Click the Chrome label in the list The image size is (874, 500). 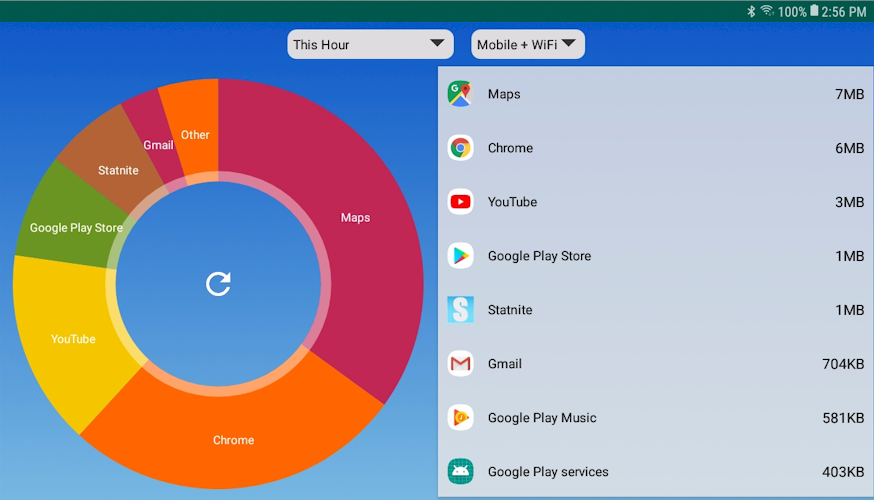coord(510,148)
